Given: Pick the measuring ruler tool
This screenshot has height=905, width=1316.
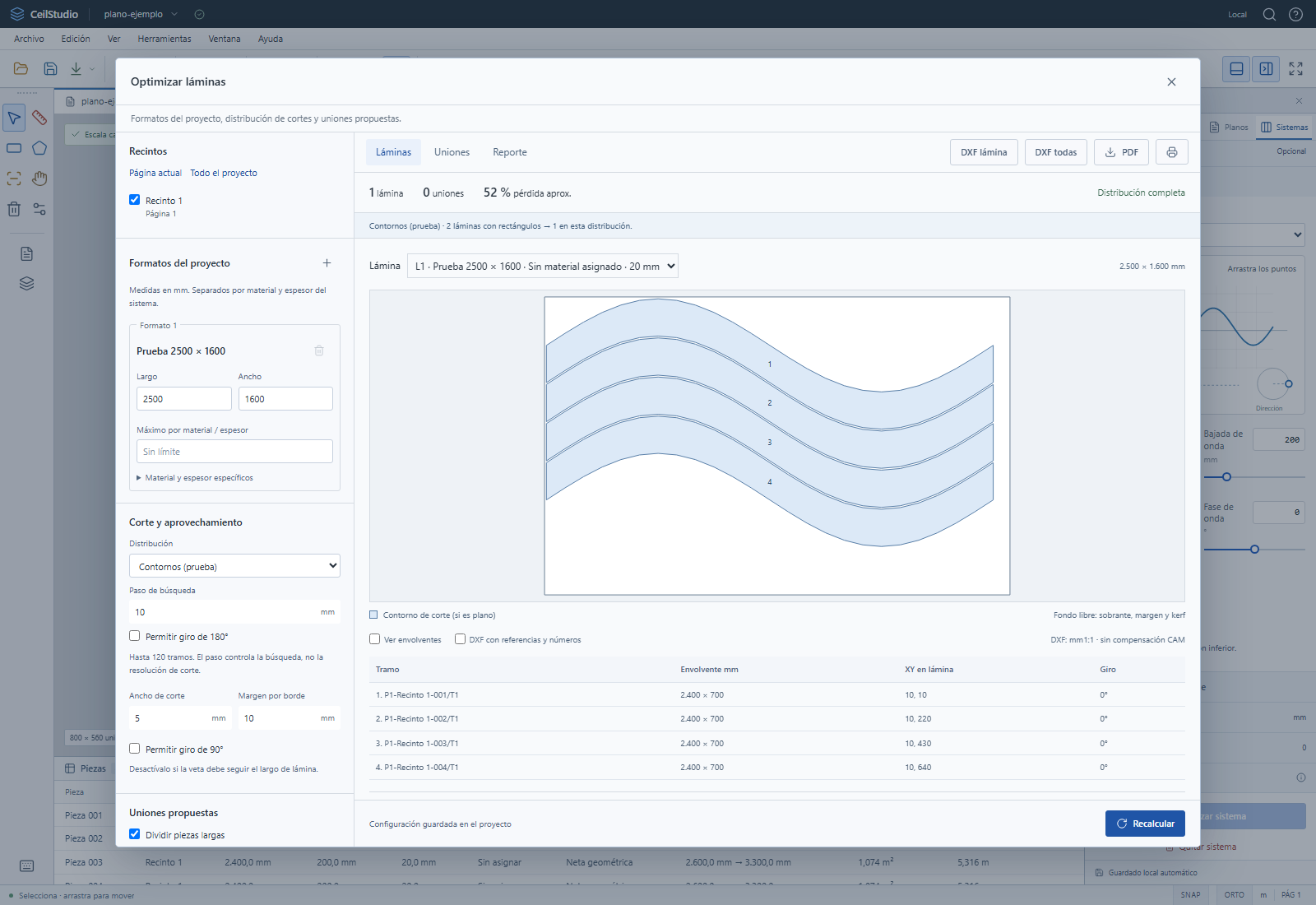Looking at the screenshot, I should click(x=39, y=118).
